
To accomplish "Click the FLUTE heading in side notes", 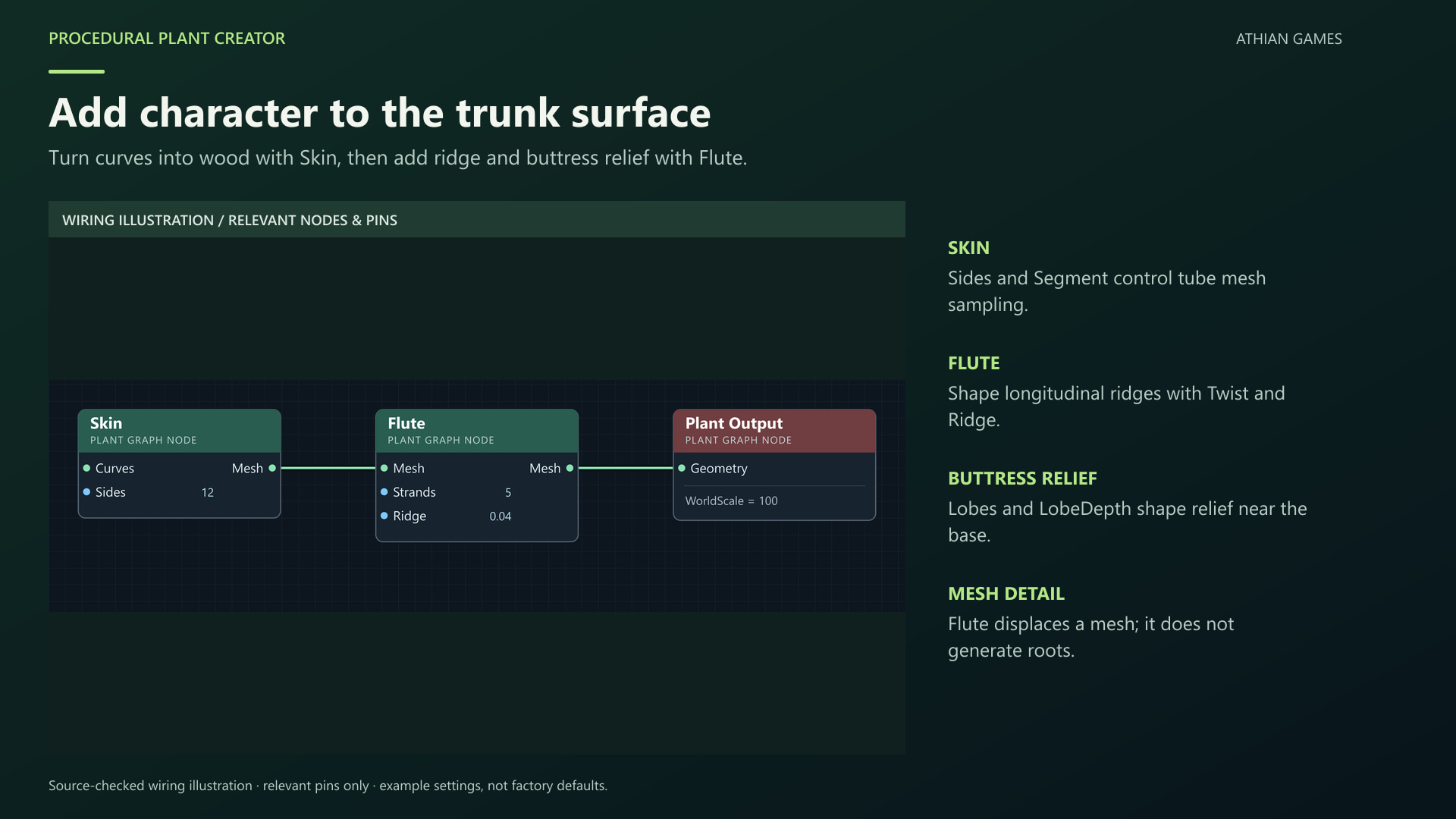I will [x=974, y=363].
